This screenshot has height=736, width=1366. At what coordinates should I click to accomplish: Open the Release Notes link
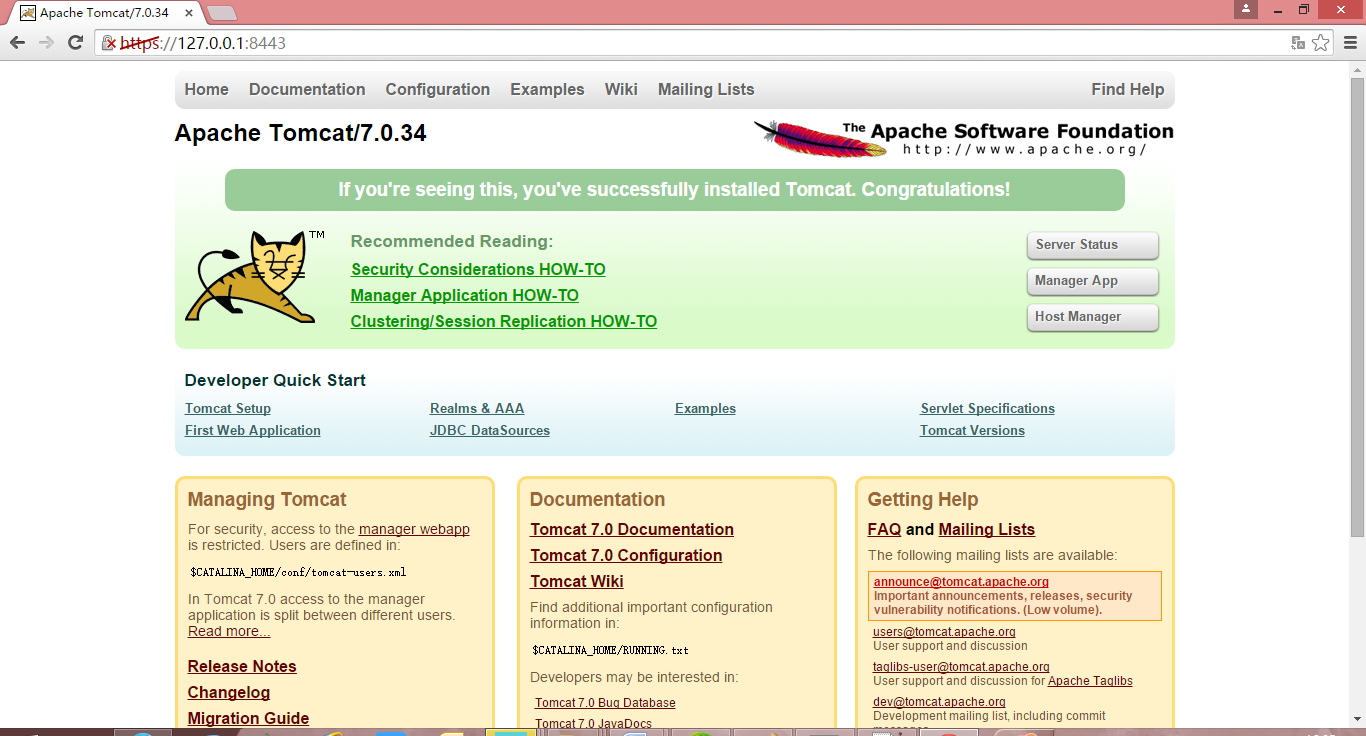click(x=242, y=666)
